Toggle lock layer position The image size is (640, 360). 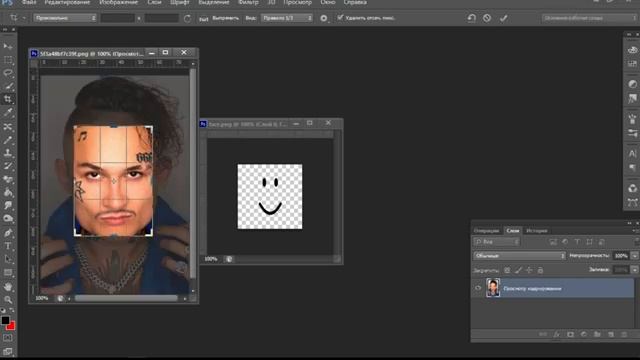point(529,270)
